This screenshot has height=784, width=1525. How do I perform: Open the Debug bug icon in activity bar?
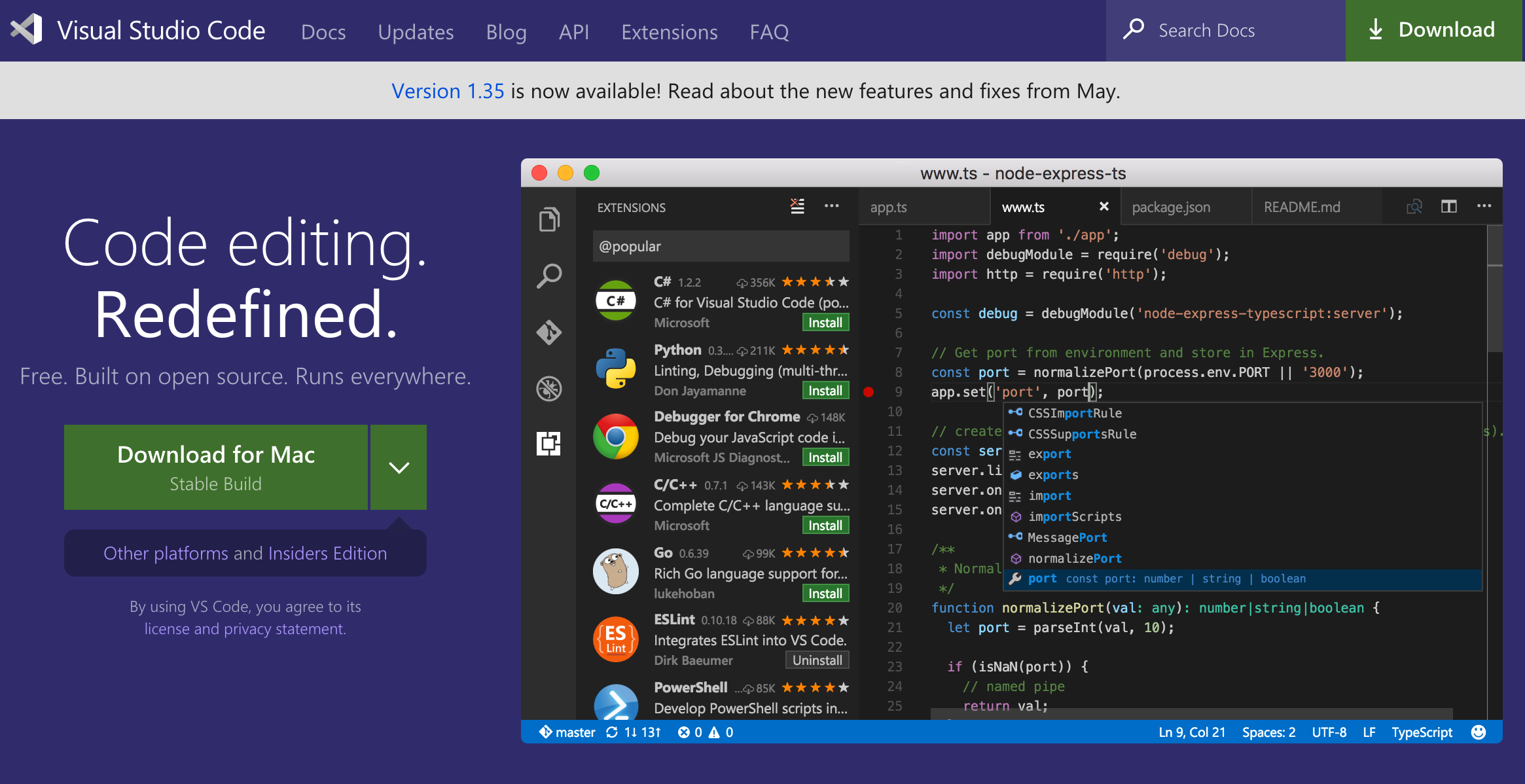(549, 389)
